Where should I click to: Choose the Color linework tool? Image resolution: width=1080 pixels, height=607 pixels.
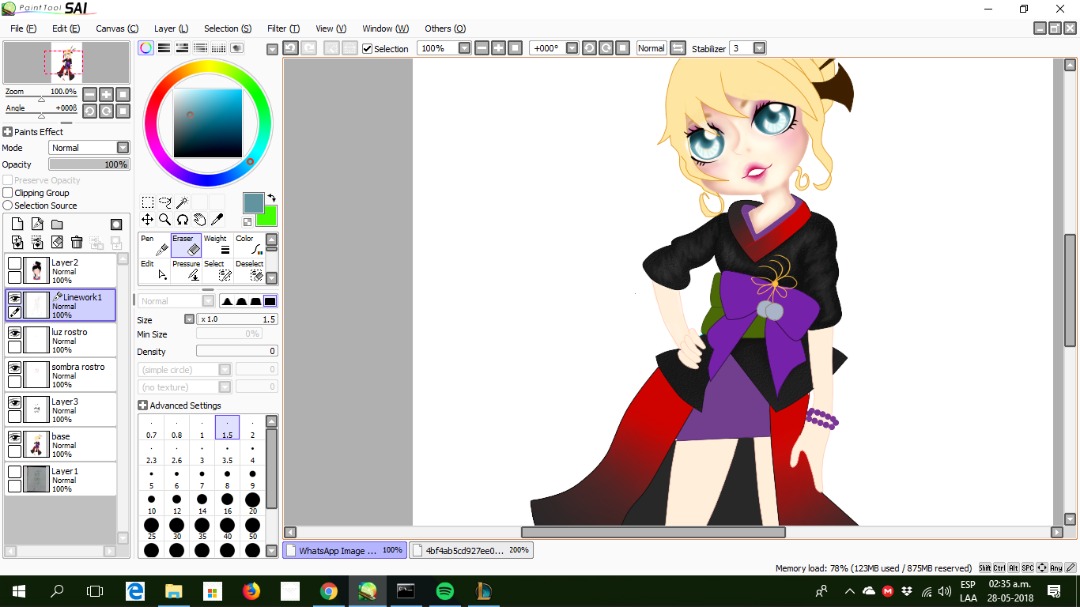(x=249, y=245)
